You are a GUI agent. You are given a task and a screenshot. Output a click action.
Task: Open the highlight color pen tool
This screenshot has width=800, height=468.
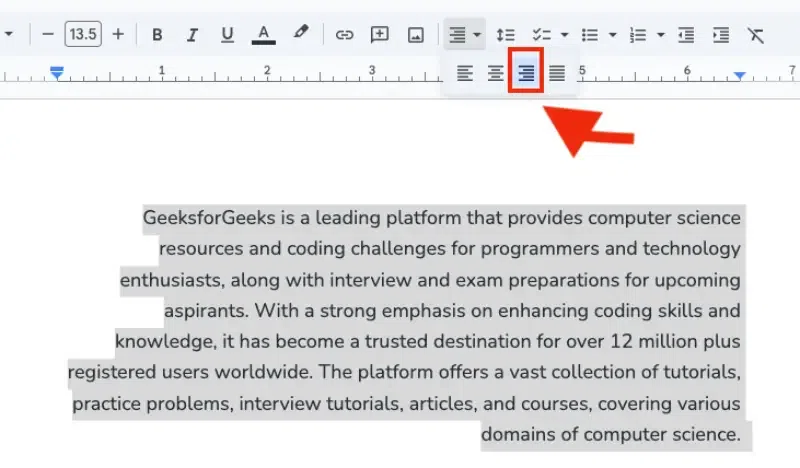point(301,33)
